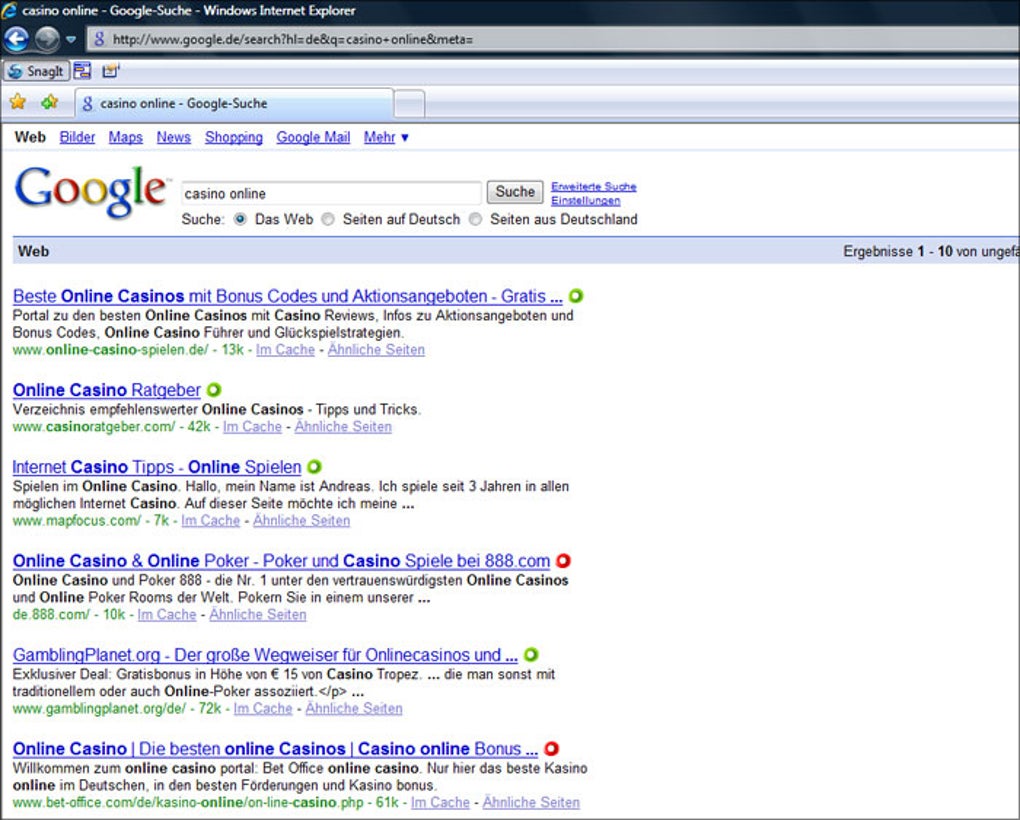This screenshot has width=1020, height=820.
Task: Open the recent pages dropdown arrow
Action: tap(71, 40)
